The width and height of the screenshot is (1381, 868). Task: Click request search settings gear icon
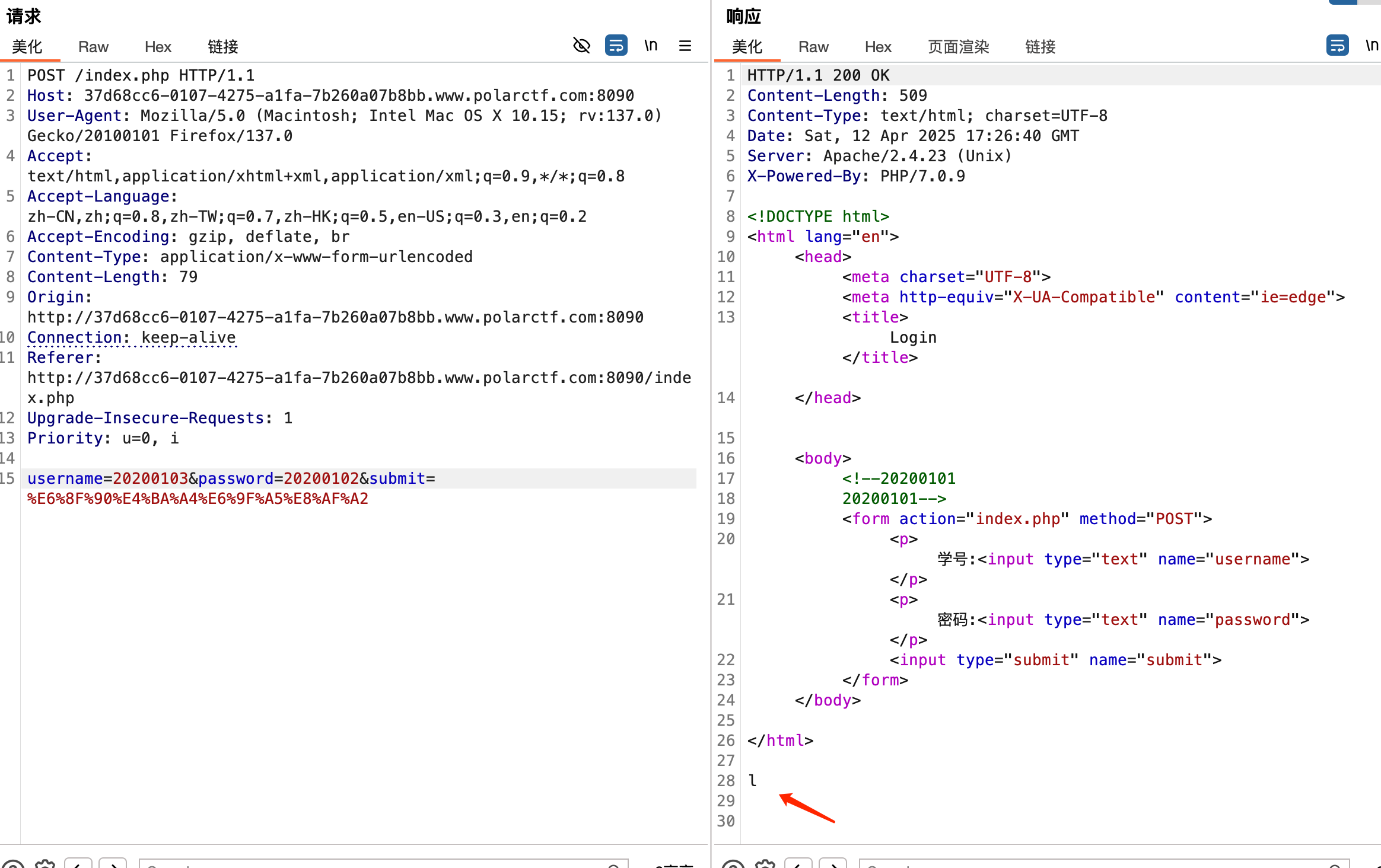coord(45,864)
